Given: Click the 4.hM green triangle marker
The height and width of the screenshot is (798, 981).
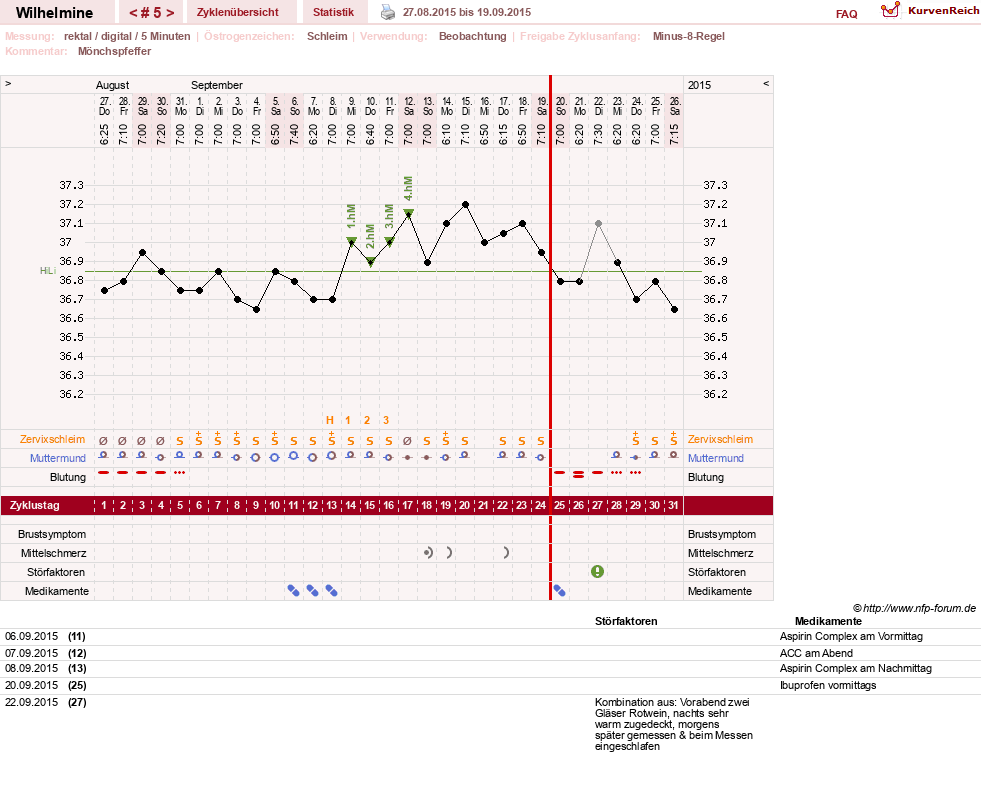Looking at the screenshot, I should tap(409, 213).
